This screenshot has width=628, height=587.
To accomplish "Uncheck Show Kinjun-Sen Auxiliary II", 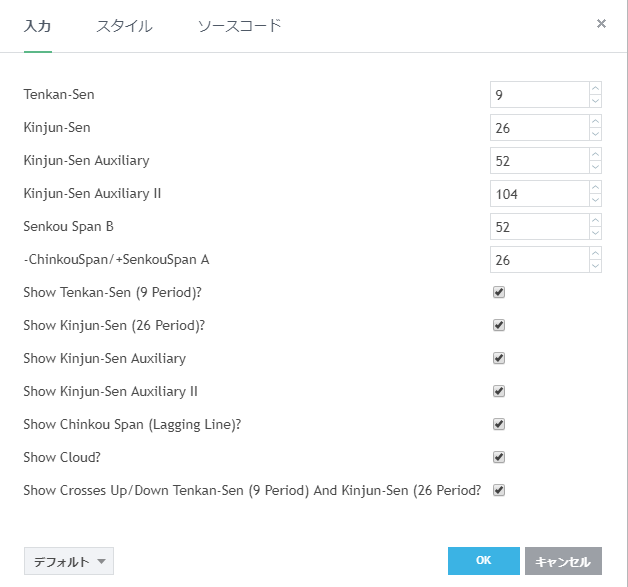I will 499,391.
